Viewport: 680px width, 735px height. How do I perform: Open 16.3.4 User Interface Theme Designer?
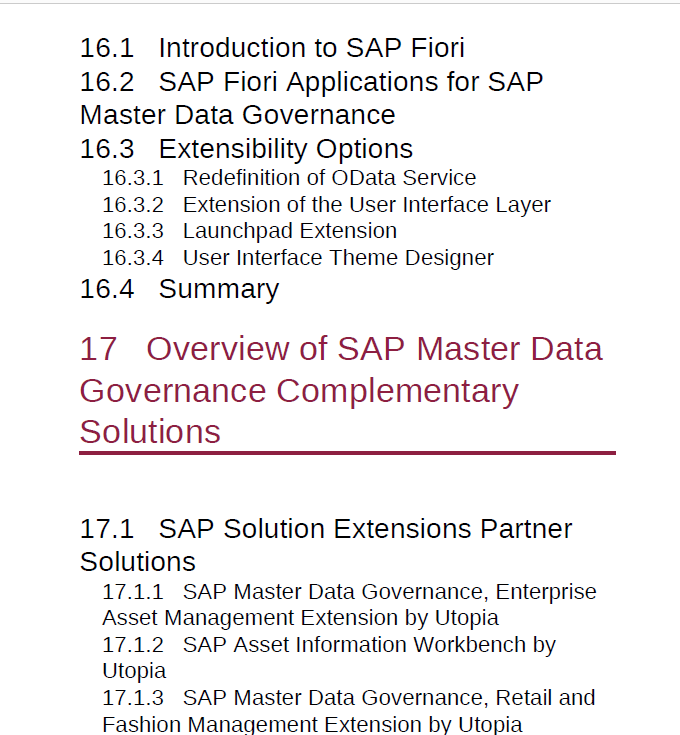[x=298, y=258]
